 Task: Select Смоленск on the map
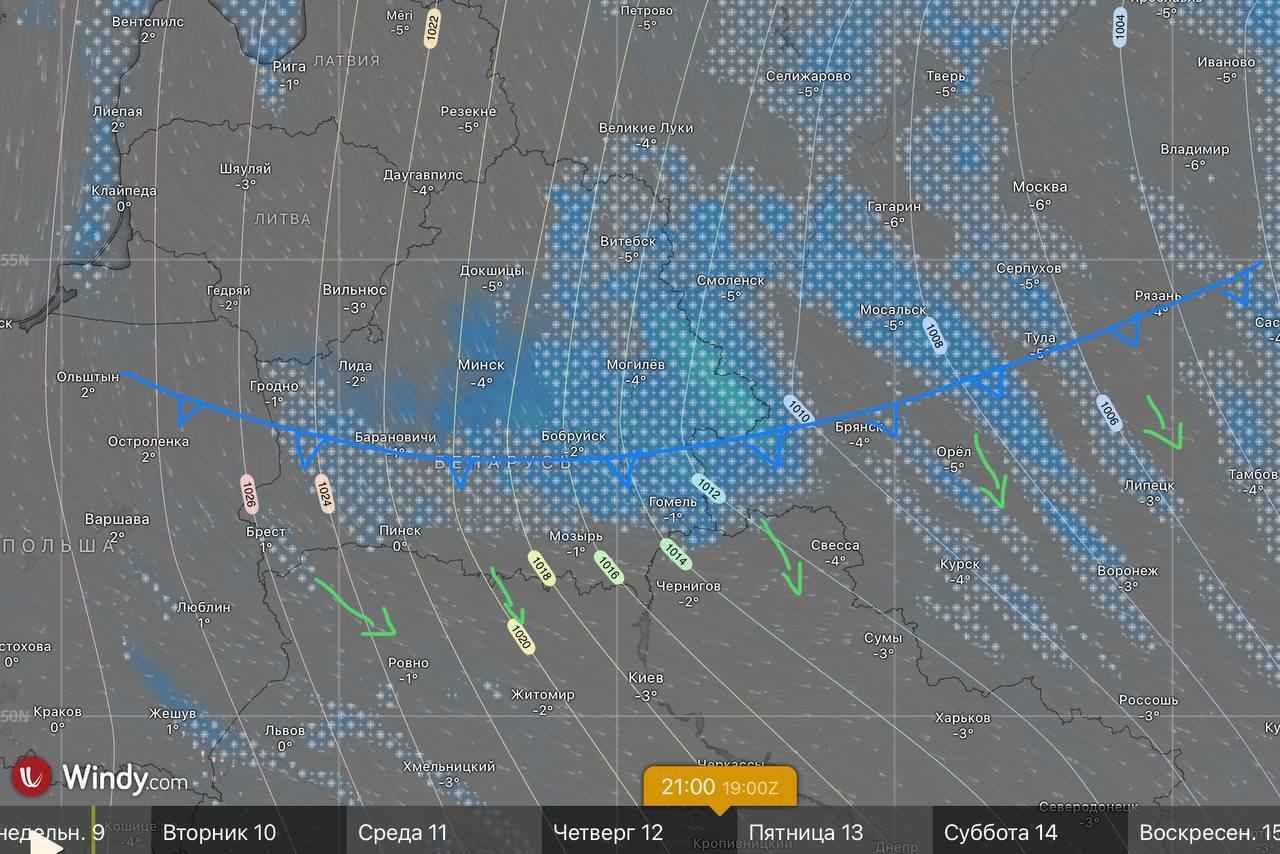point(731,281)
